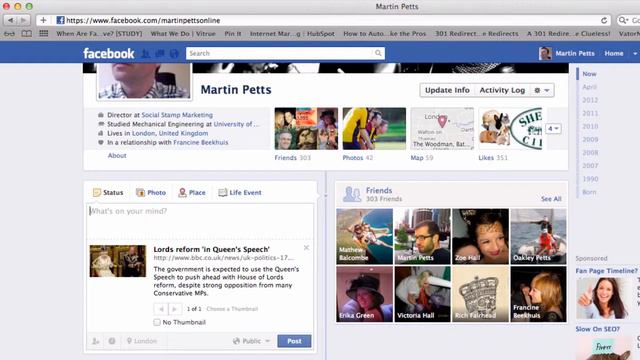Open Facebook messages icon
The width and height of the screenshot is (640, 360).
160,53
